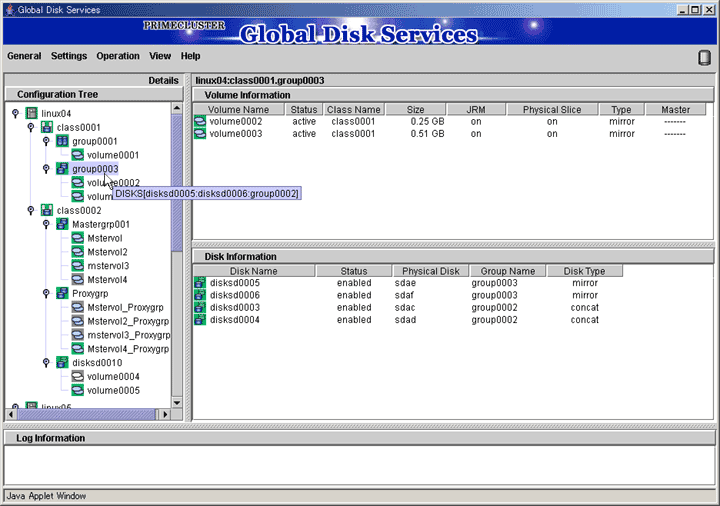Open the General menu
Image resolution: width=720 pixels, height=506 pixels.
24,56
